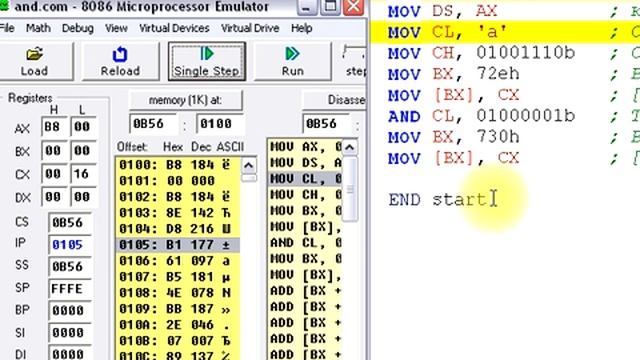Execute a Single Step

pyautogui.click(x=207, y=61)
